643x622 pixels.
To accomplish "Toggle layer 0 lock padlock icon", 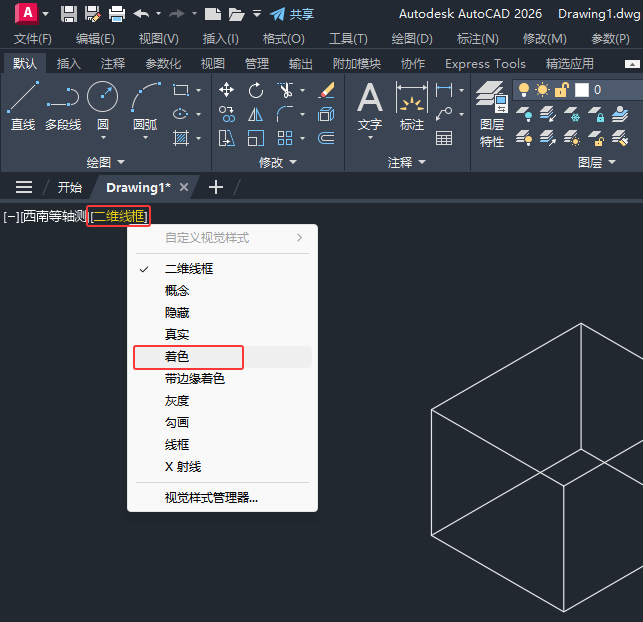I will click(x=562, y=90).
